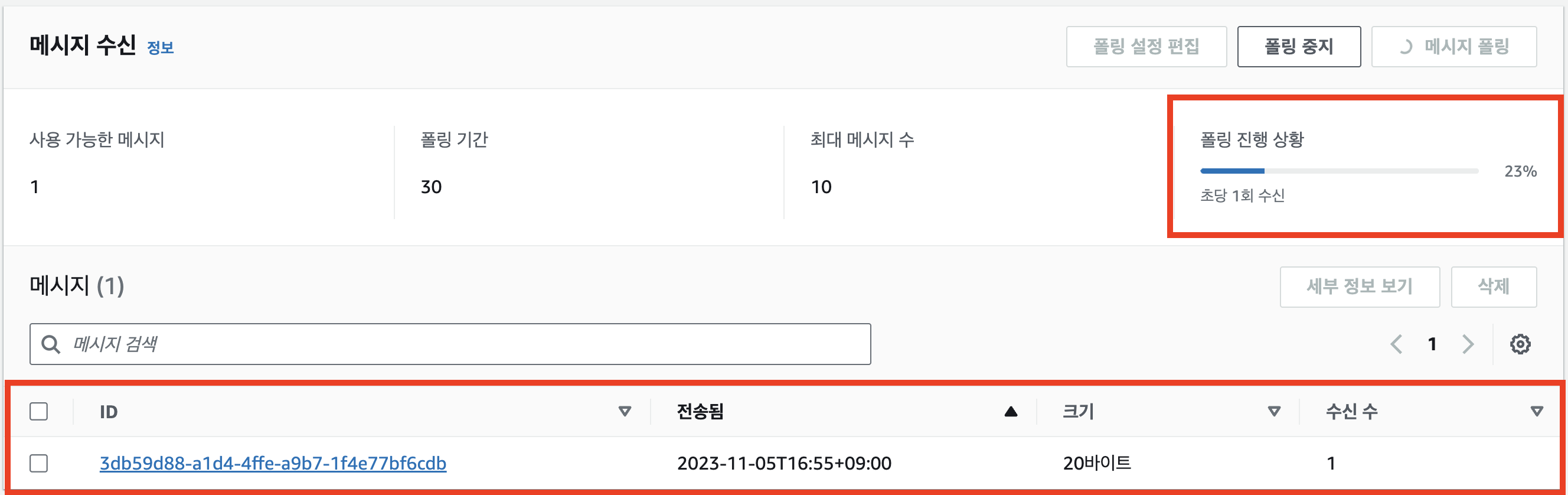
Task: Click the 폴링 중지 button
Action: [1298, 45]
